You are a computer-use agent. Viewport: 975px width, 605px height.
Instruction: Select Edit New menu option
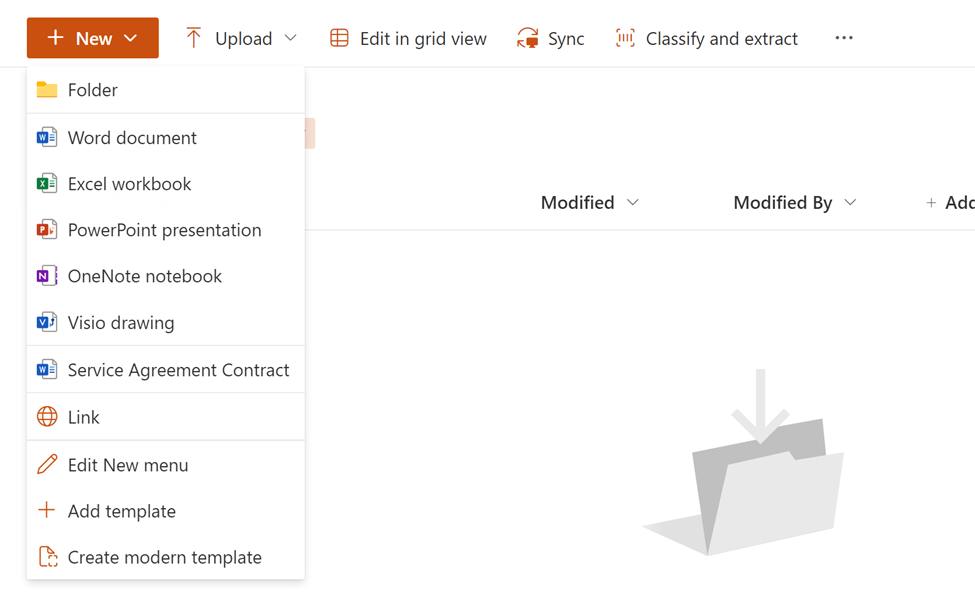(128, 465)
